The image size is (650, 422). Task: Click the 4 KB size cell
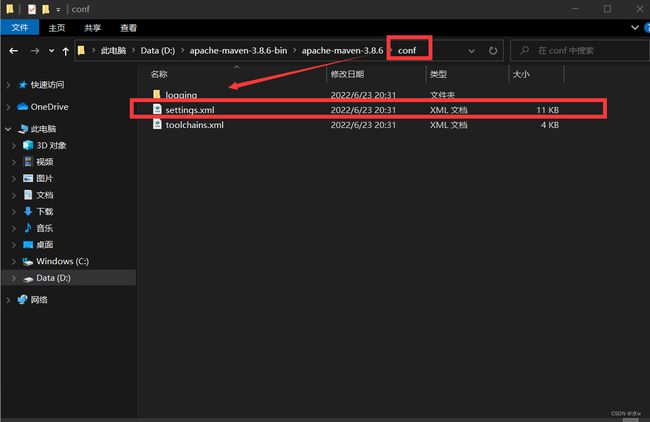tap(550, 125)
